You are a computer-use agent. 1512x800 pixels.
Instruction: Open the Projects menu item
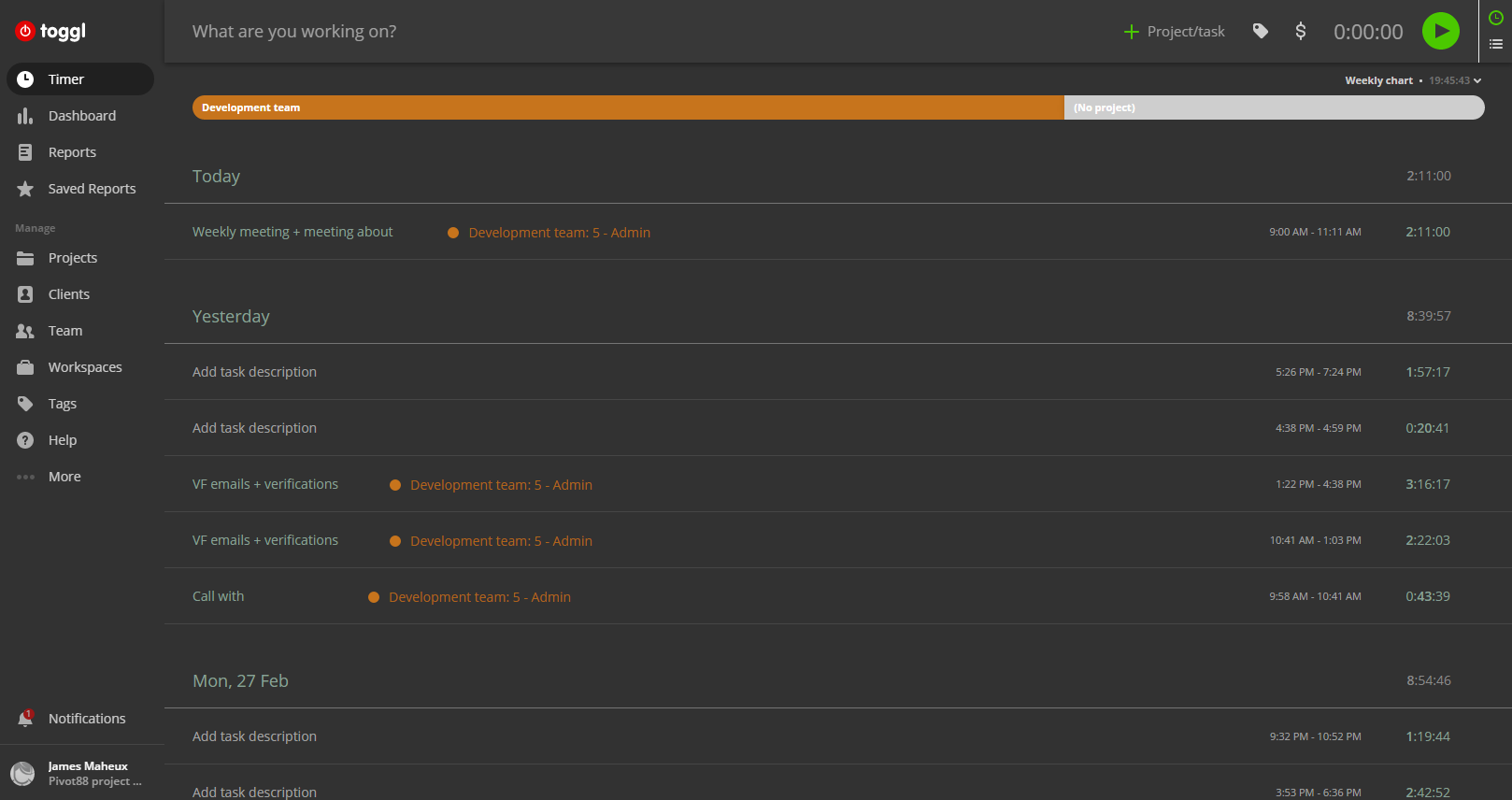coord(80,258)
